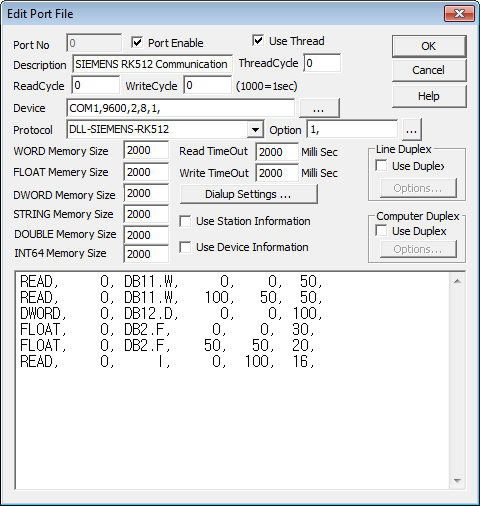
Task: Click the Port No field
Action: pos(94,43)
